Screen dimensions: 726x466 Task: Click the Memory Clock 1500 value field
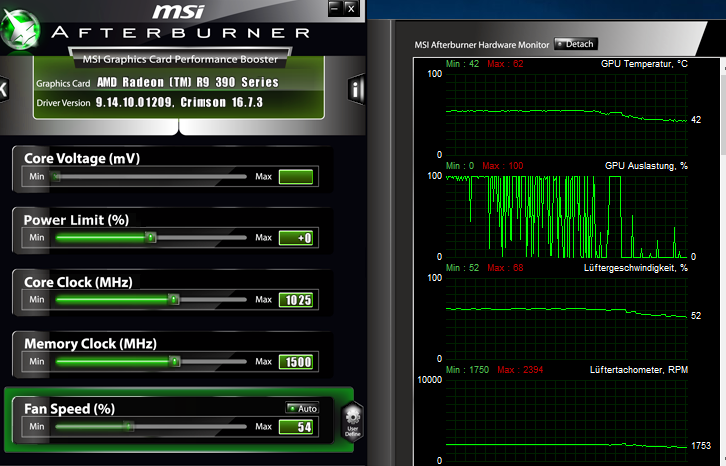[296, 362]
